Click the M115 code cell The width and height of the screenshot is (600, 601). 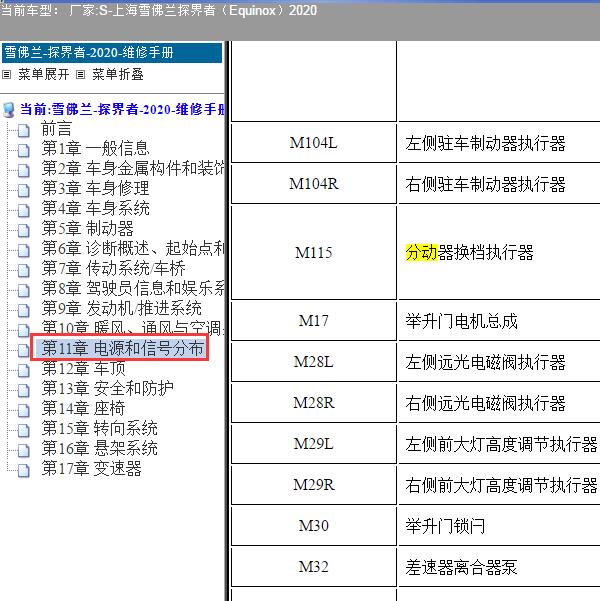(314, 253)
